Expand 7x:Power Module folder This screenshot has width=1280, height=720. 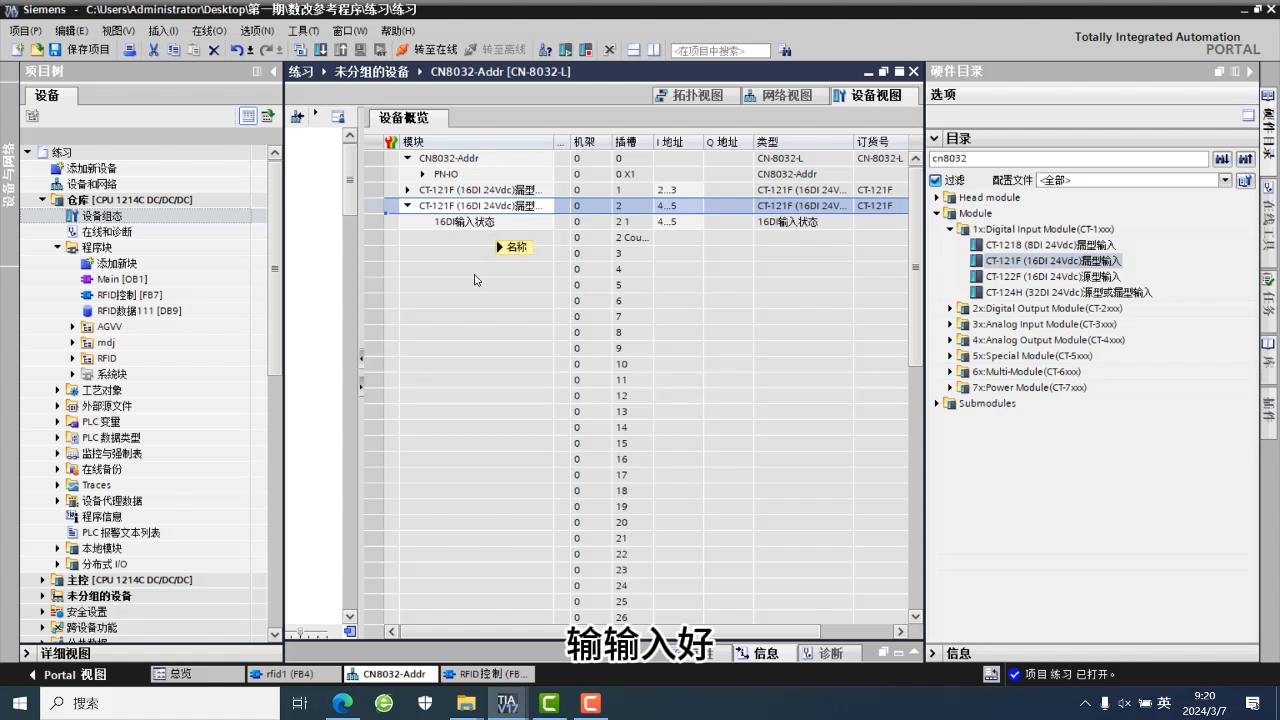pyautogui.click(x=951, y=388)
